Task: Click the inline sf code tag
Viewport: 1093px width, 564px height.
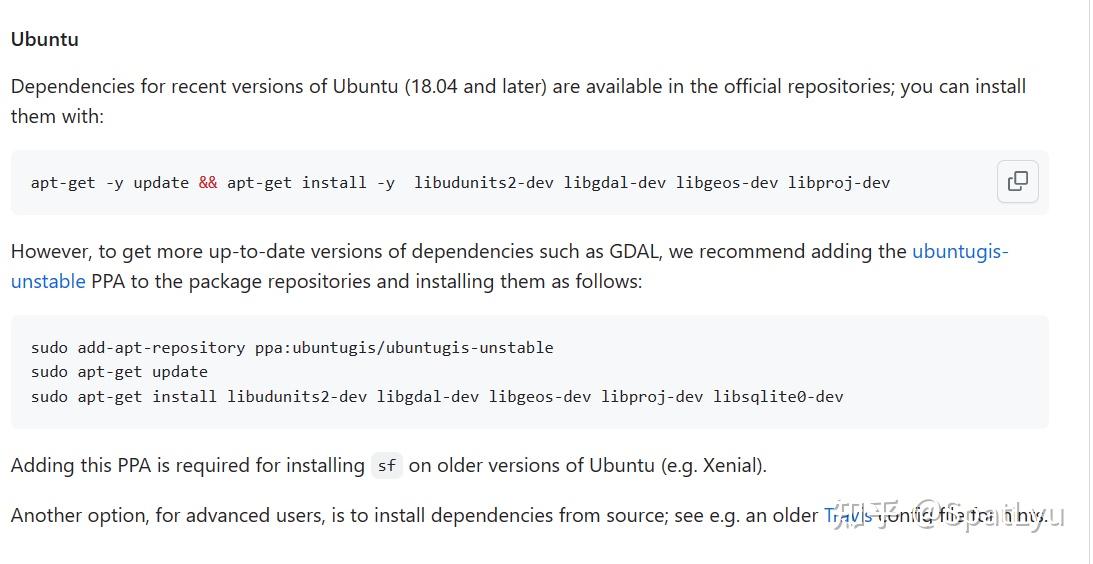Action: point(386,466)
